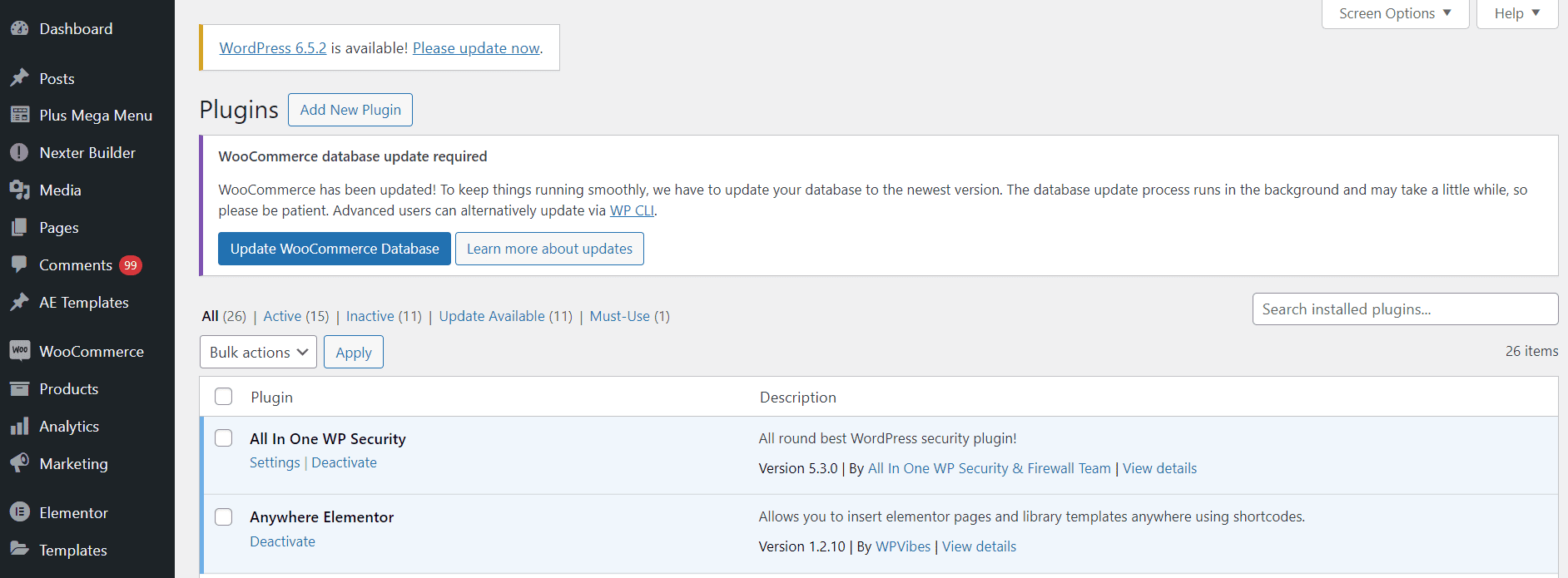Expand the Screen Options panel
Image resolution: width=1568 pixels, height=578 pixels.
tap(1395, 13)
